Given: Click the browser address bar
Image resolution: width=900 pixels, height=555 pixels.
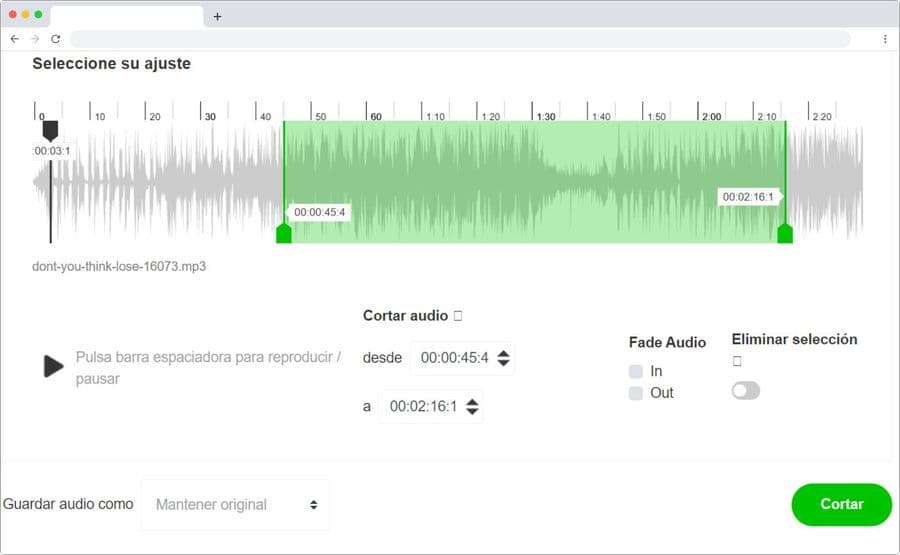Looking at the screenshot, I should pyautogui.click(x=460, y=38).
